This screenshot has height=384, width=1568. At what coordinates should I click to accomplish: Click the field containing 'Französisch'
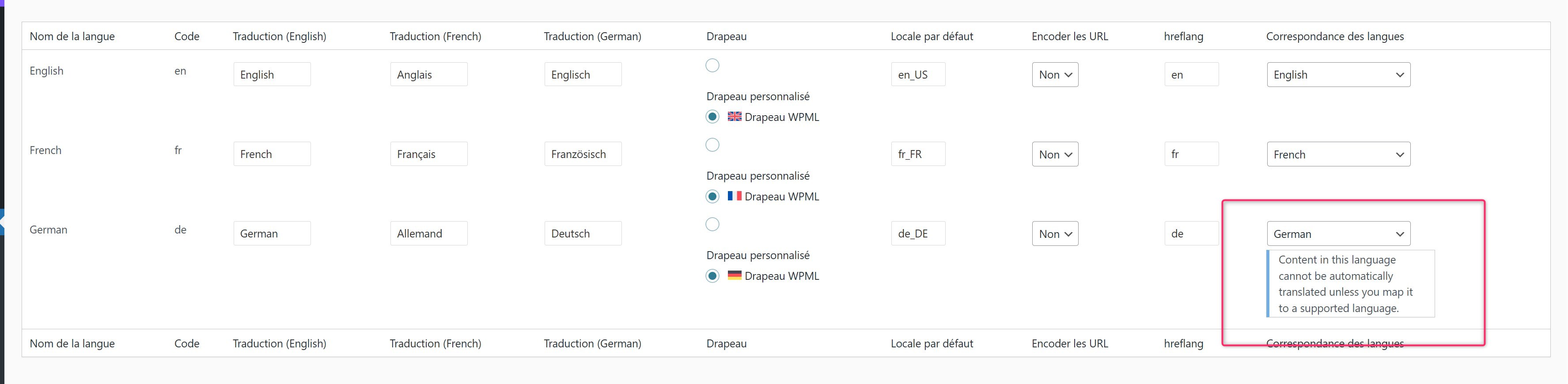[583, 154]
